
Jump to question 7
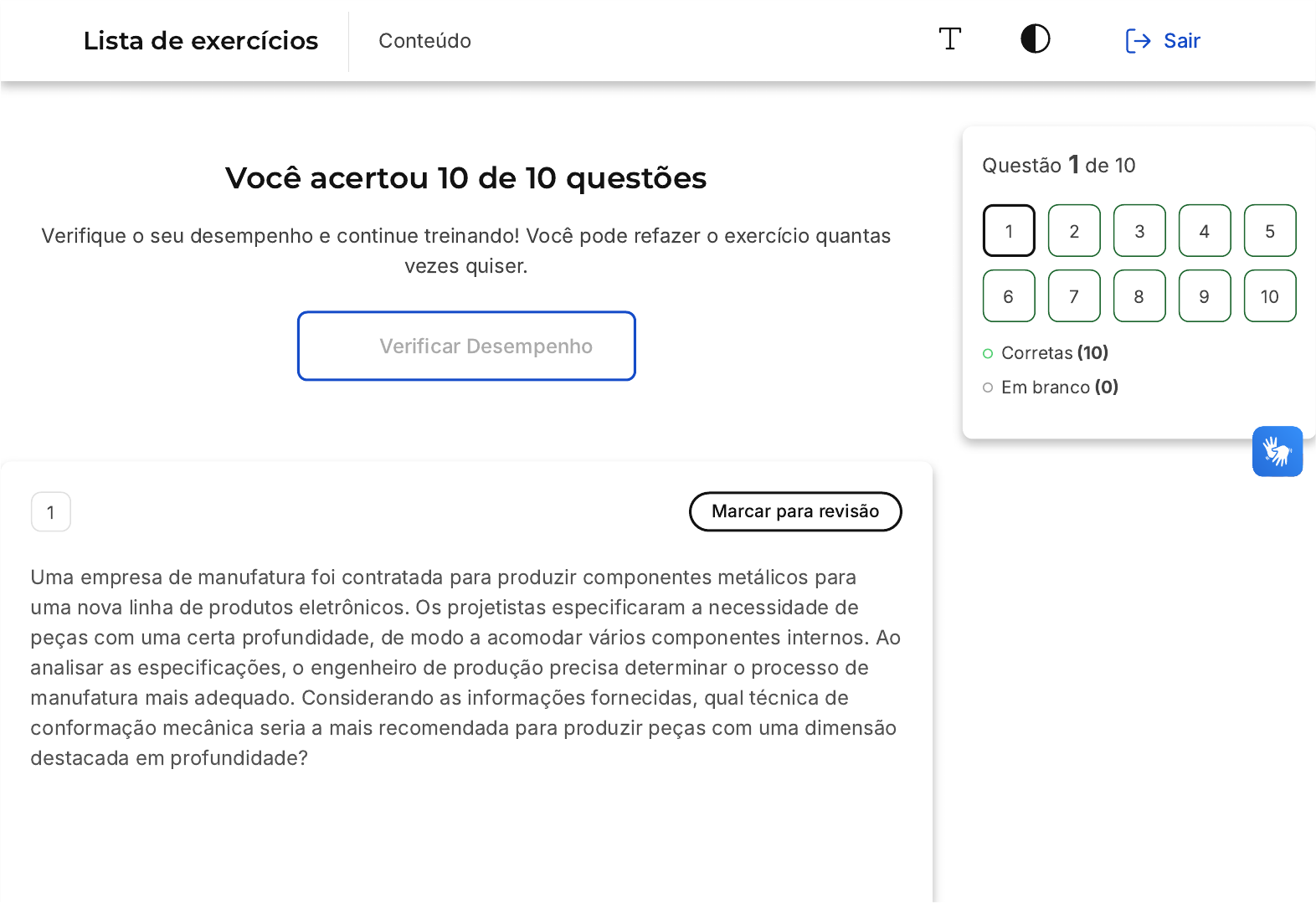click(x=1074, y=296)
